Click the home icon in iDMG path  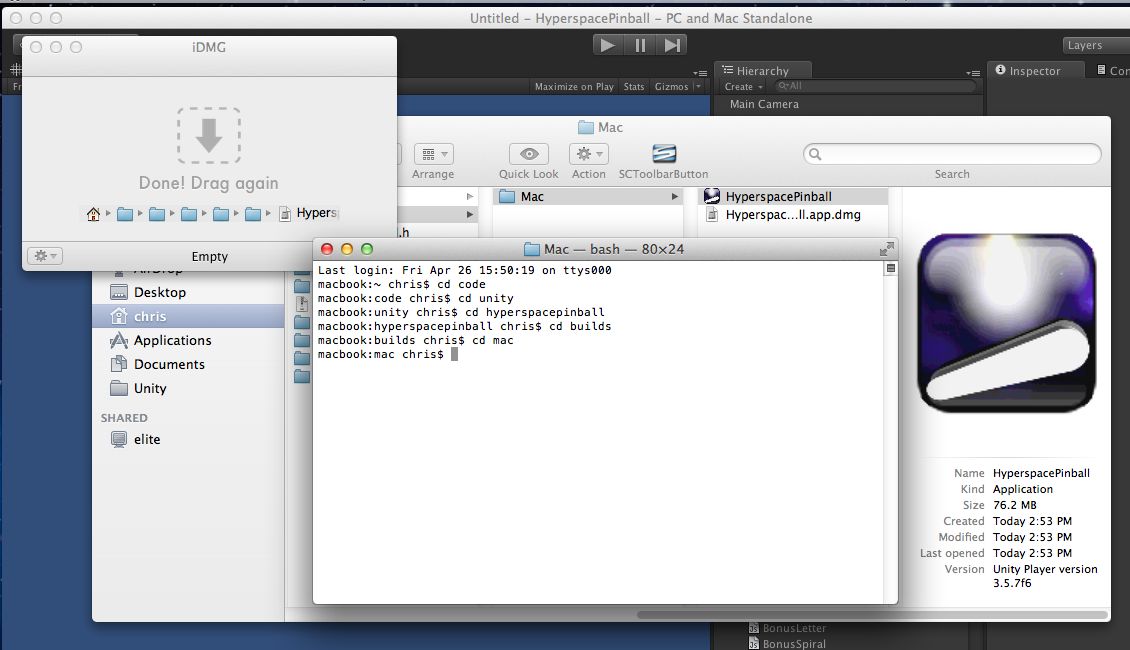pos(93,213)
